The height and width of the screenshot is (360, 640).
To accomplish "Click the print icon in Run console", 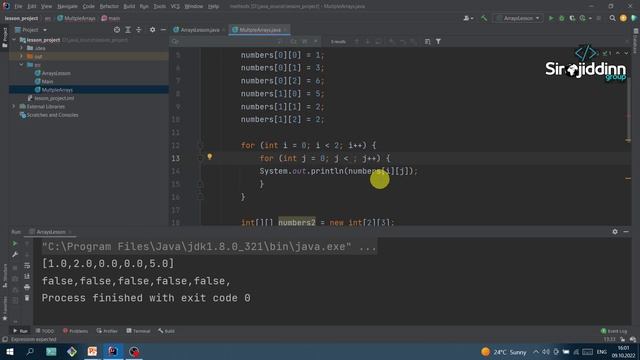I will (27, 287).
